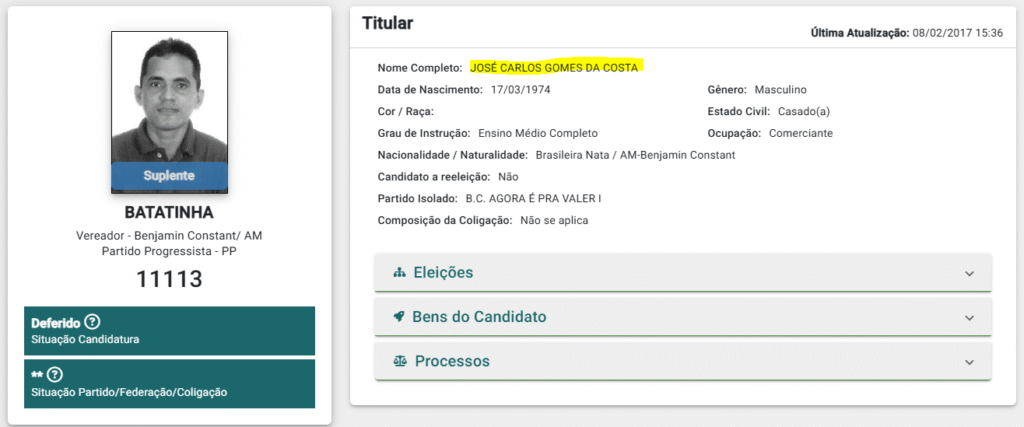This screenshot has width=1024, height=427.
Task: Select the Eleições panel title
Action: click(443, 272)
